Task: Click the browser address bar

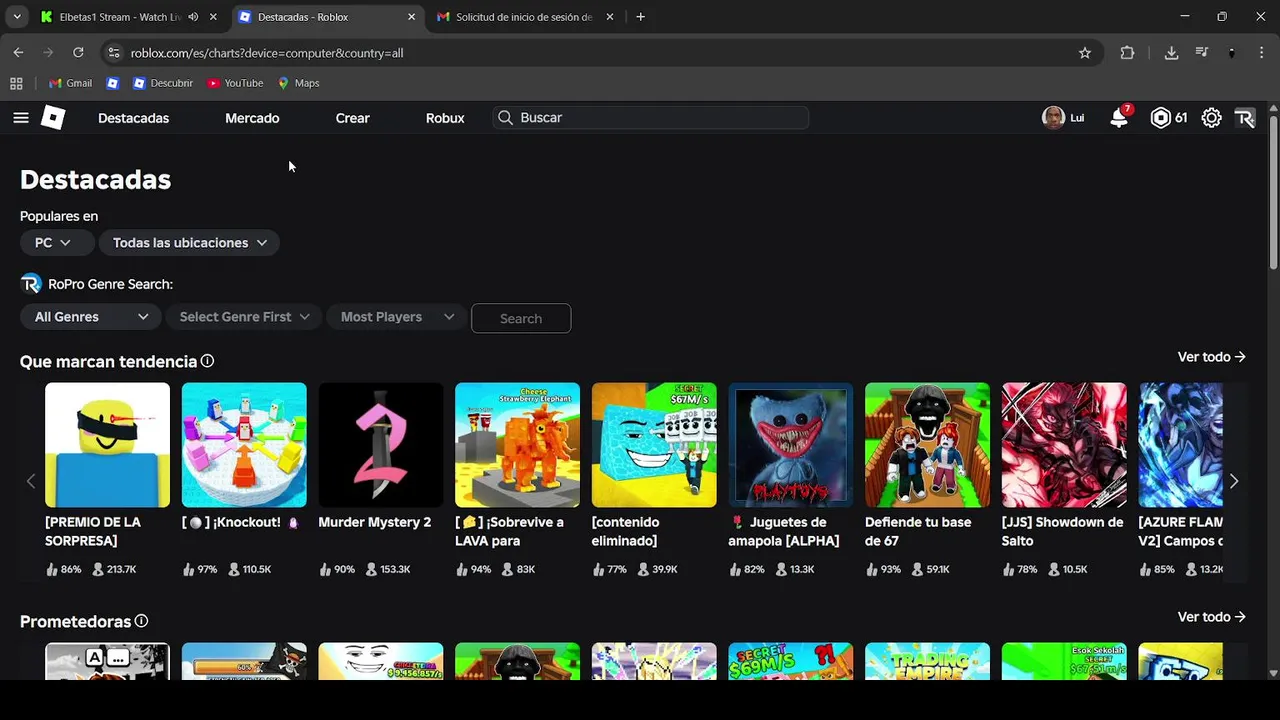Action: [x=600, y=53]
